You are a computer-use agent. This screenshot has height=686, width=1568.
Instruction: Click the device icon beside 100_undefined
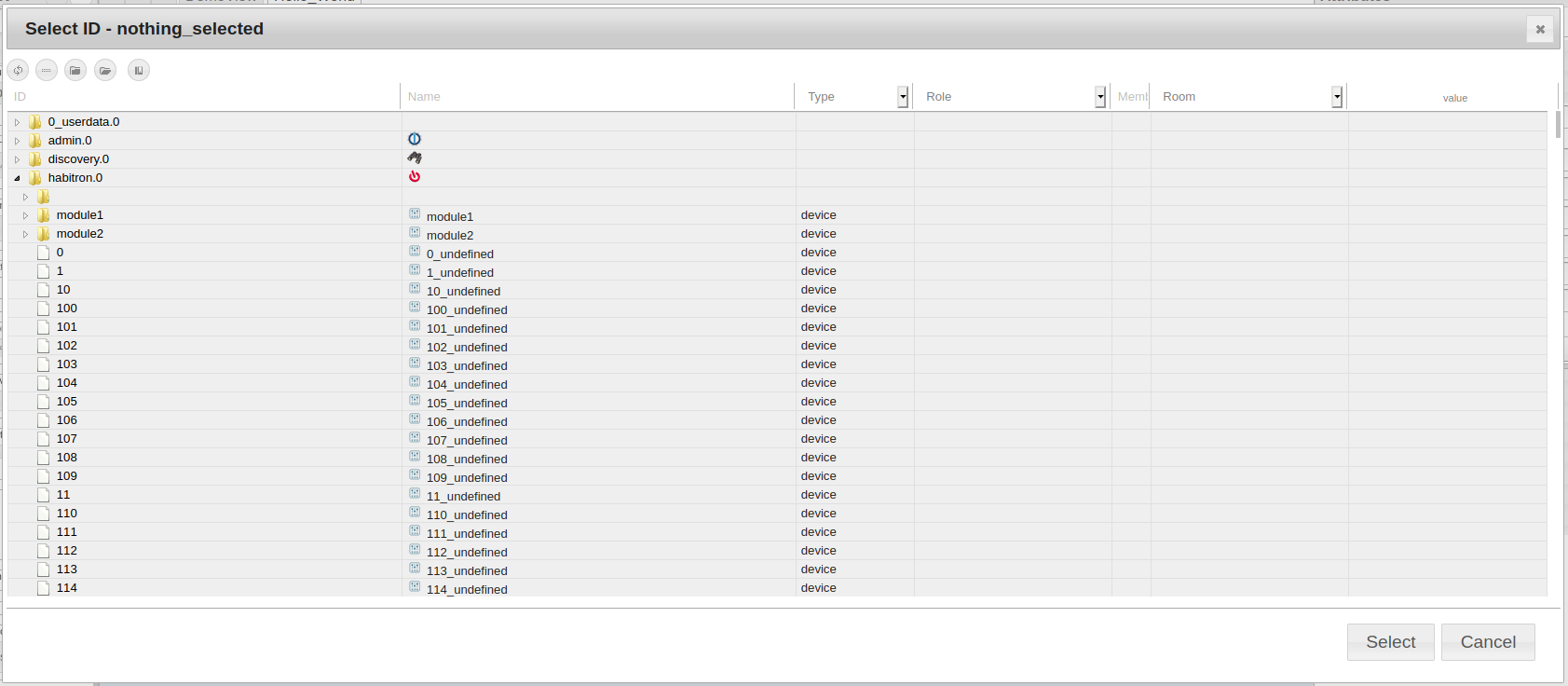pos(415,307)
